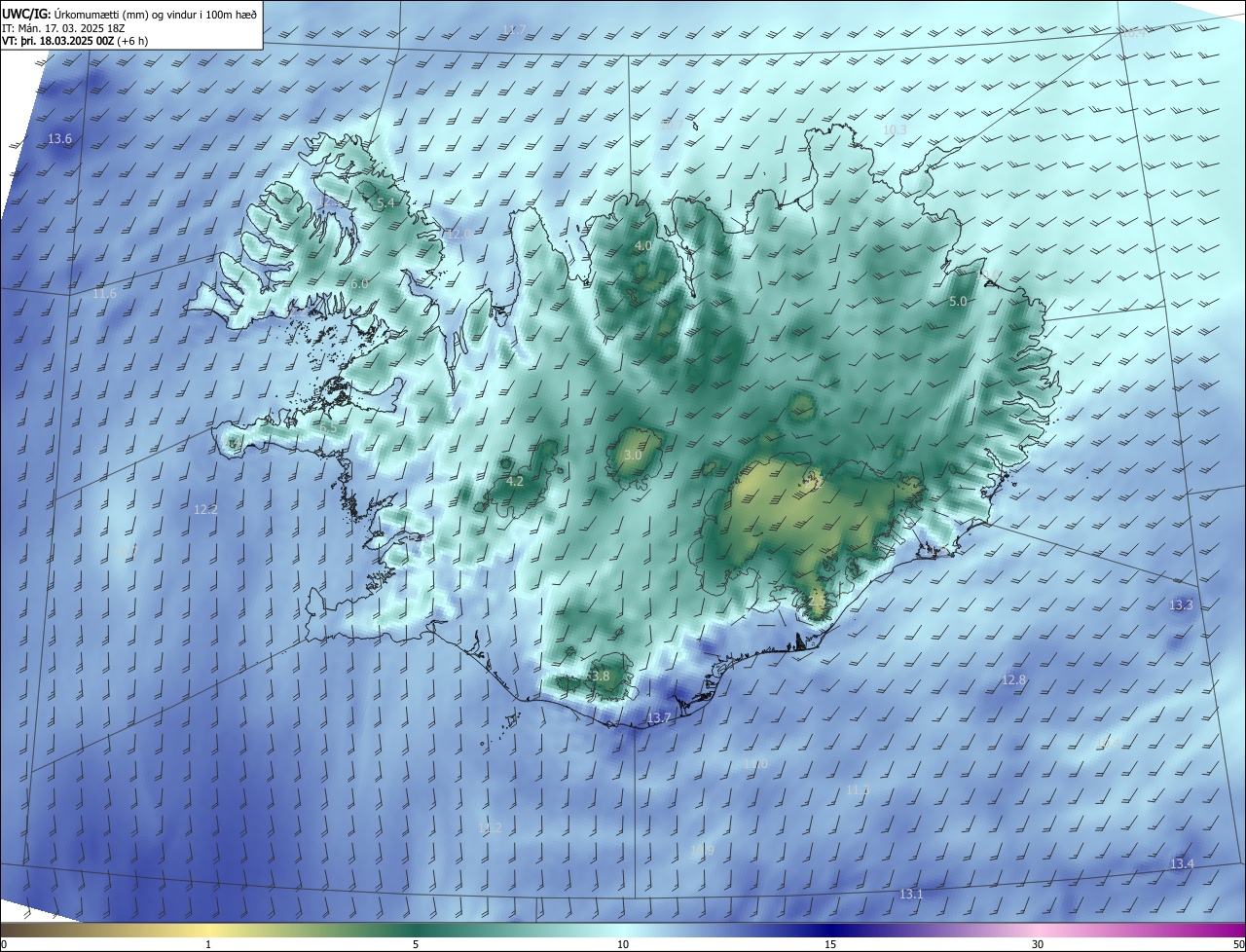Click the 10.3 value label
Image resolution: width=1246 pixels, height=952 pixels.
click(x=895, y=129)
